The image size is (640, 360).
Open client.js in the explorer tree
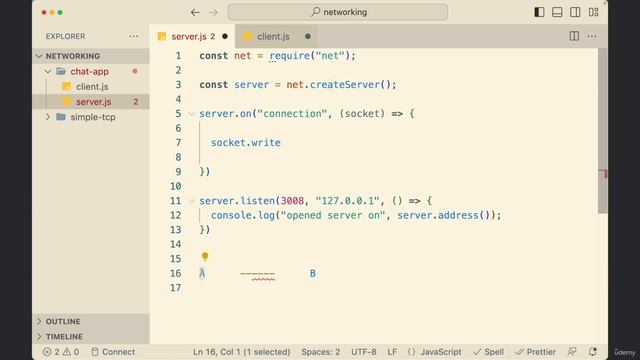click(x=92, y=87)
